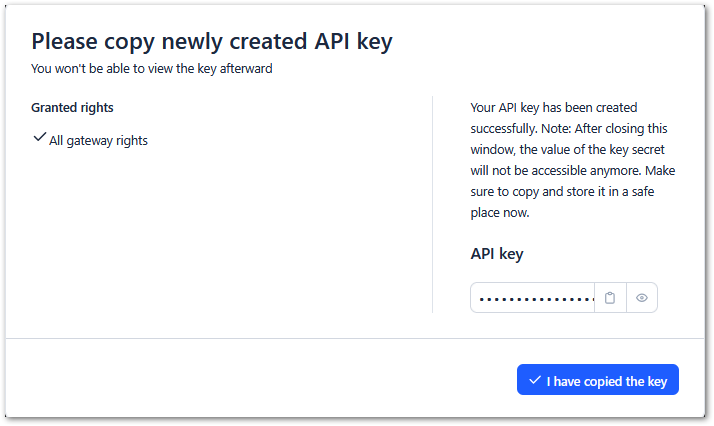Click the Granted rights heading
Viewport: 714px width, 426px height.
[72, 107]
